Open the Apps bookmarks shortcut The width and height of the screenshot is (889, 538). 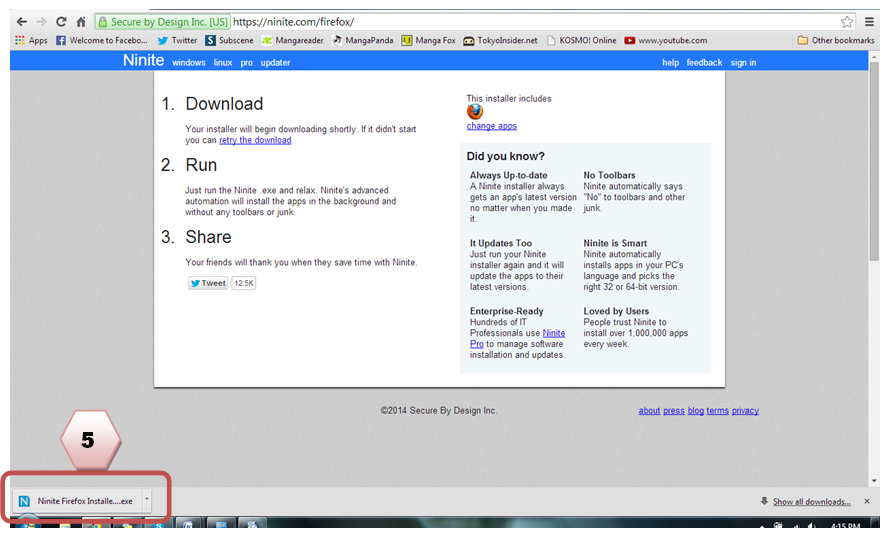[31, 40]
